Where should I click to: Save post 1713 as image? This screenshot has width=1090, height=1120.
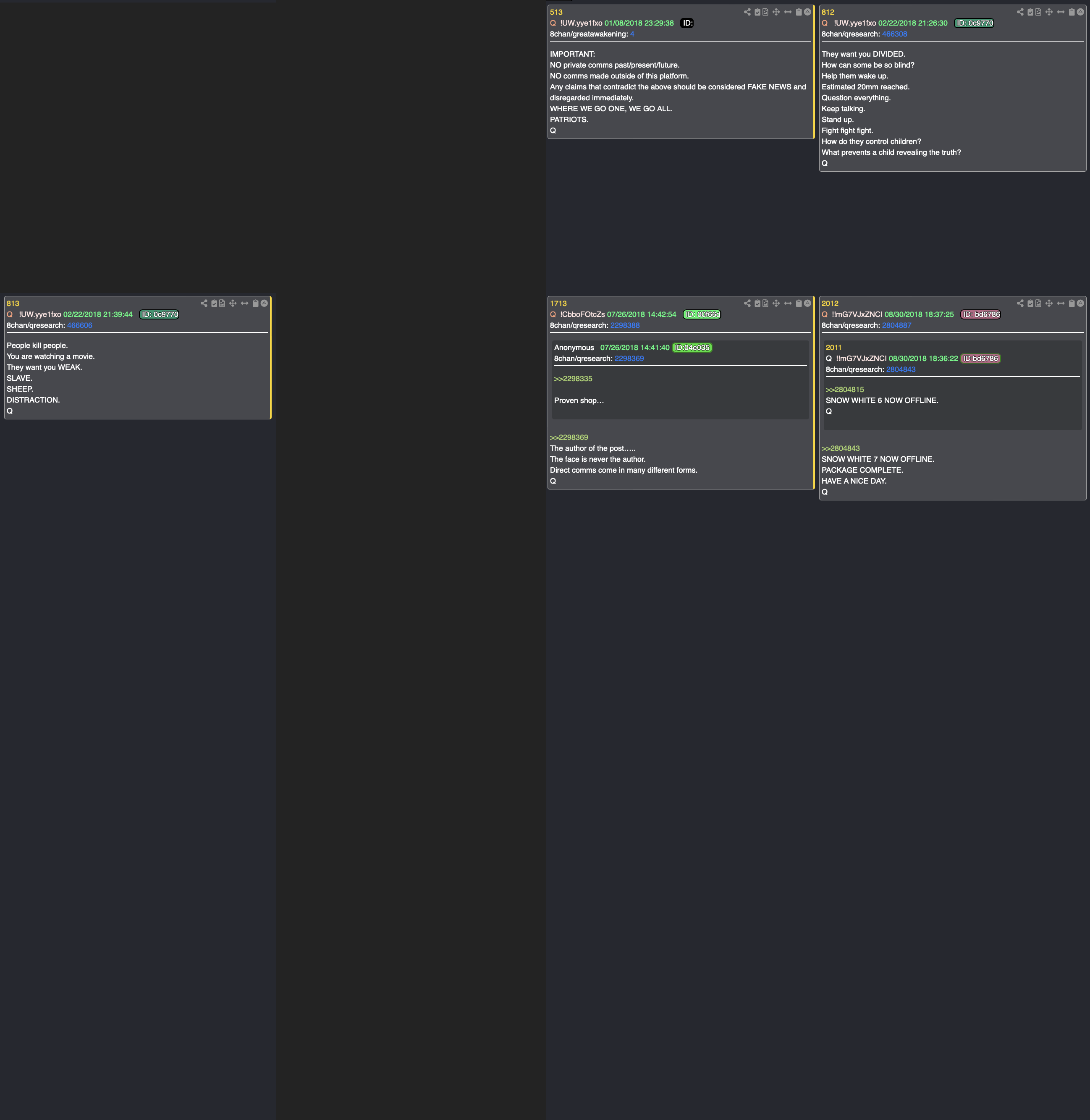pos(765,304)
